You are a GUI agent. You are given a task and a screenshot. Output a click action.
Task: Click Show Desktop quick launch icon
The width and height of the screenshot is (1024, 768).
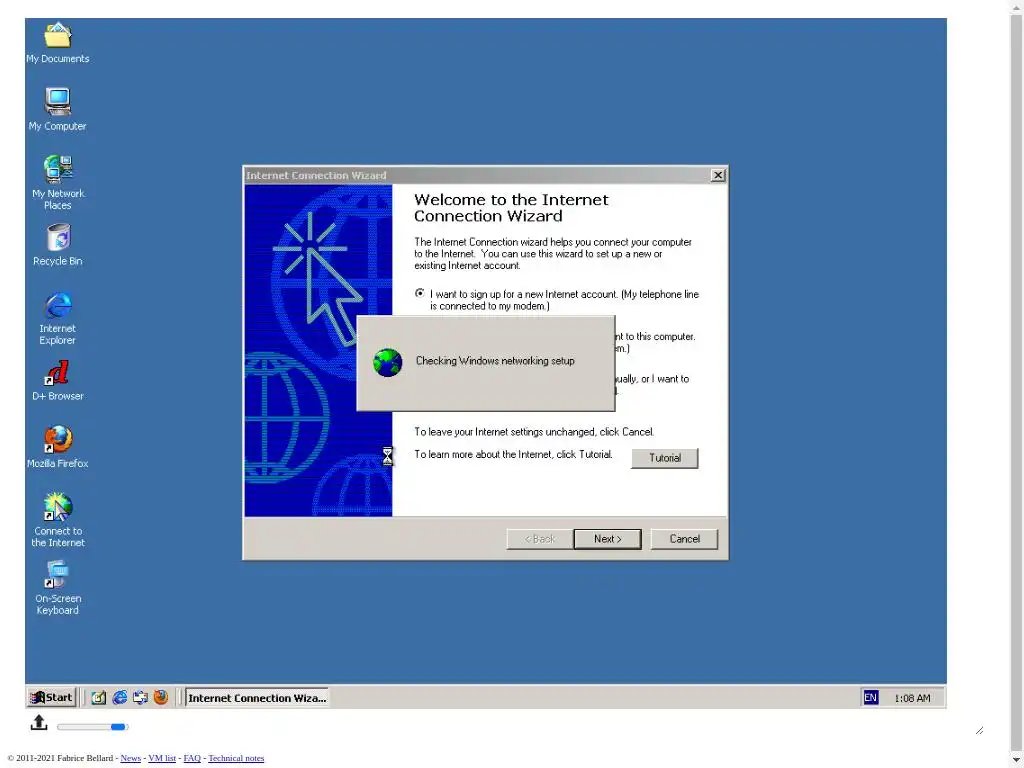[98, 697]
